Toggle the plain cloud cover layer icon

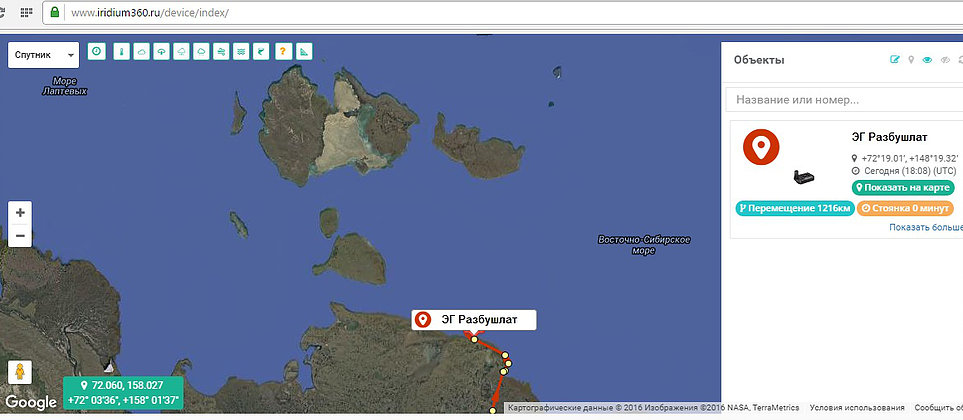point(141,52)
